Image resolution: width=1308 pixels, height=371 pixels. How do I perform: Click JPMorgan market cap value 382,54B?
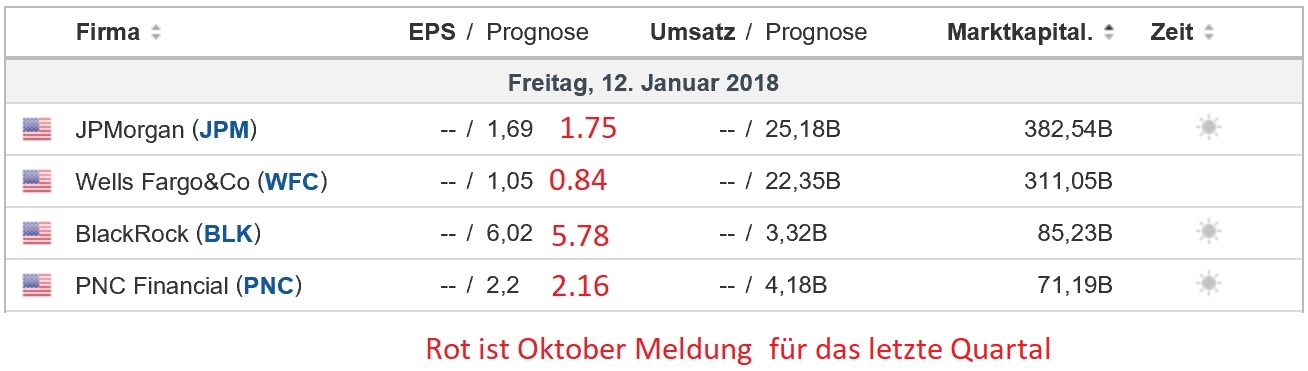tap(1068, 129)
